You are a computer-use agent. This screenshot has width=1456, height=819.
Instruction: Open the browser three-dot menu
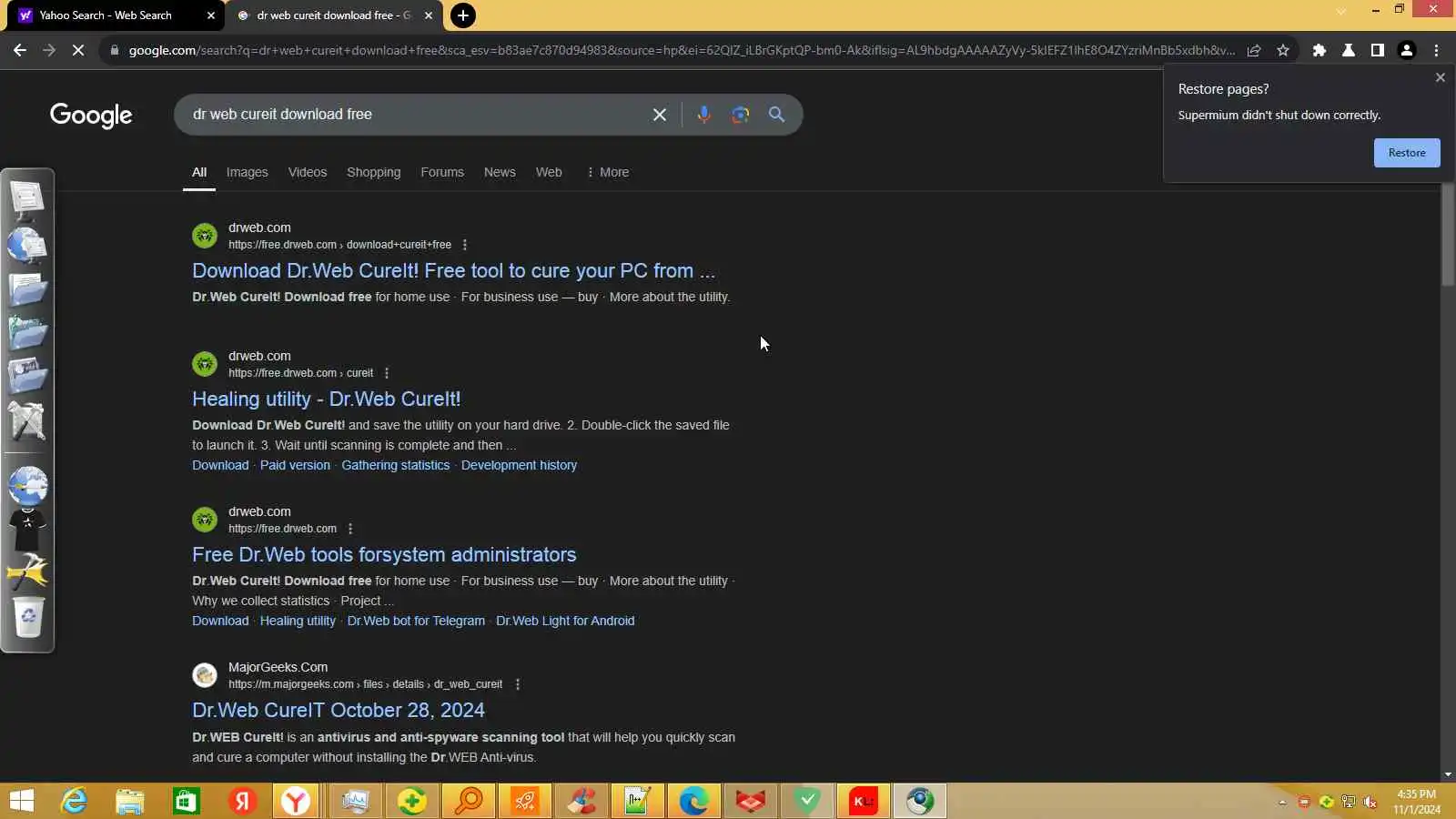click(1436, 50)
